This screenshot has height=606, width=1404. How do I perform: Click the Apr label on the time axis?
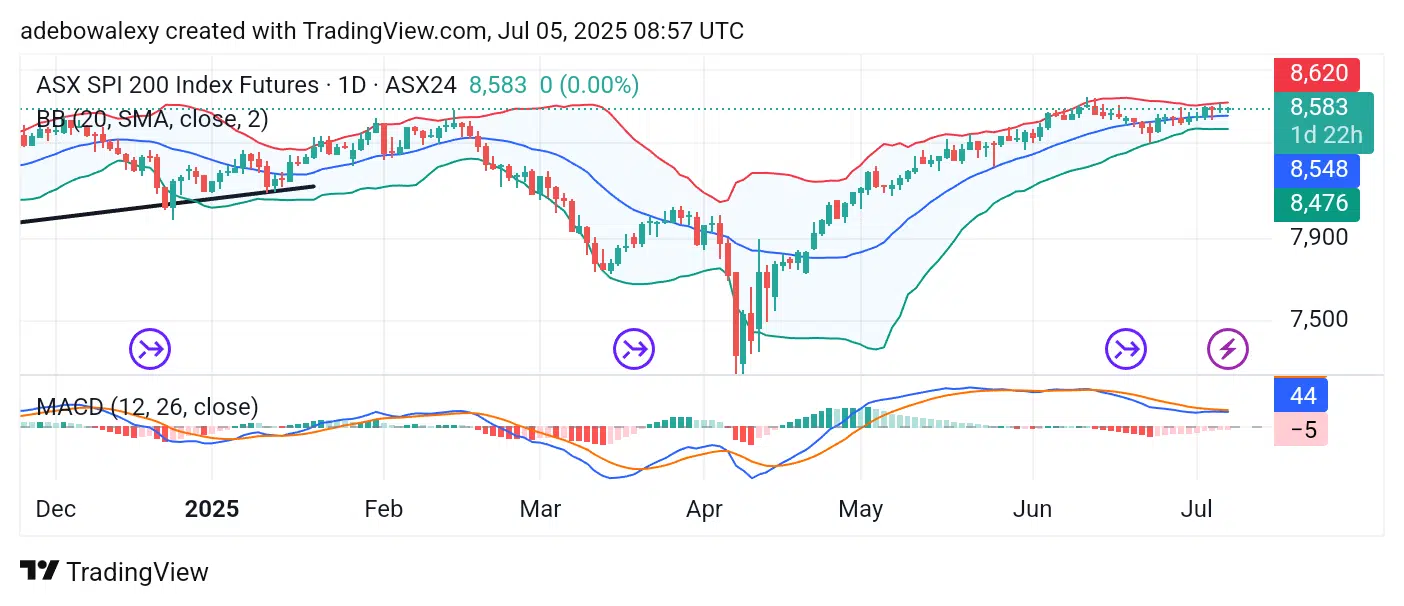tap(704, 509)
